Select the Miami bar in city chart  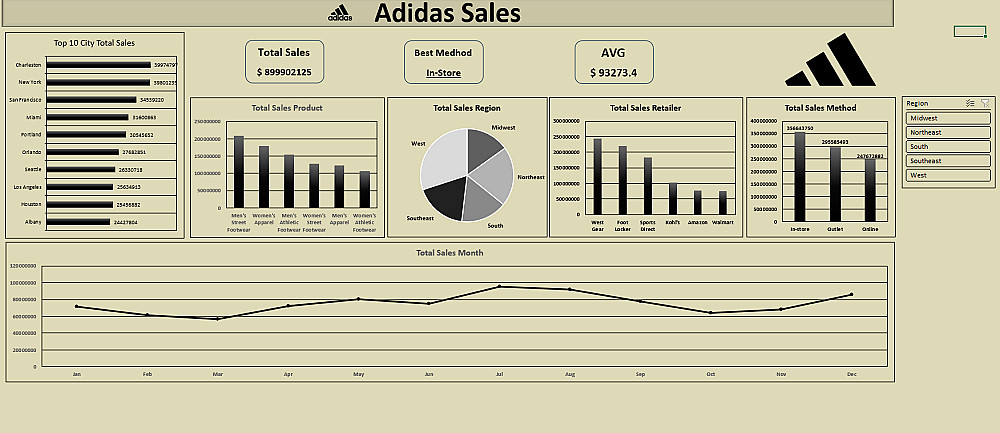pyautogui.click(x=87, y=117)
